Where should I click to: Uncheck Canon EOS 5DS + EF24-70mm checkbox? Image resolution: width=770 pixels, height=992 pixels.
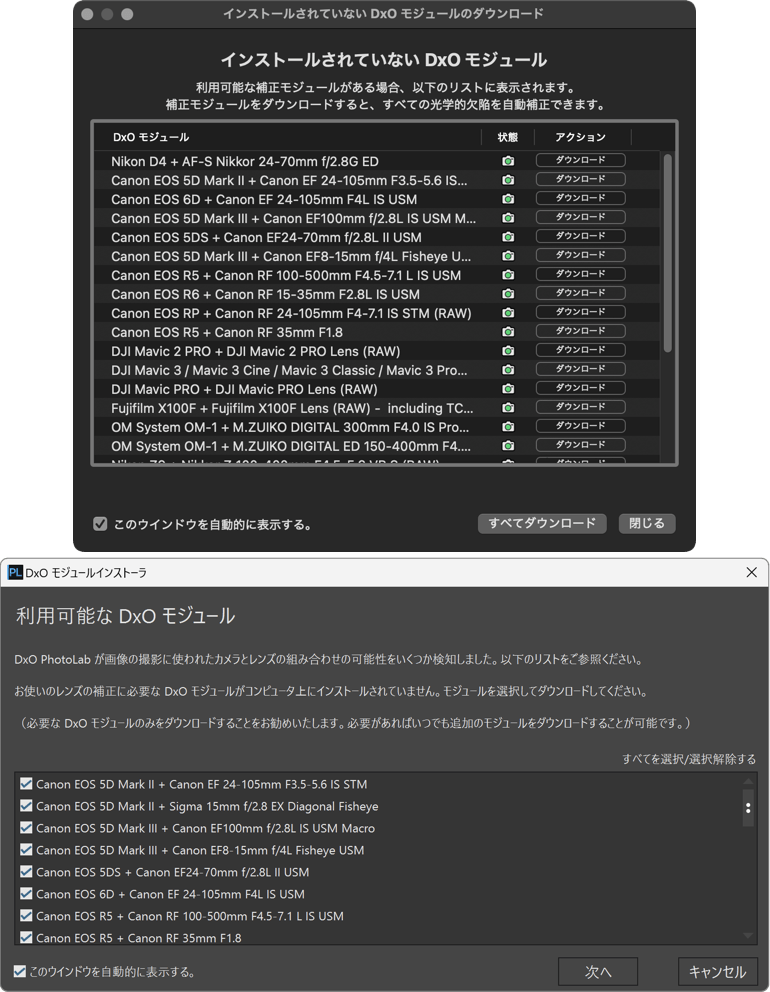(x=26, y=872)
